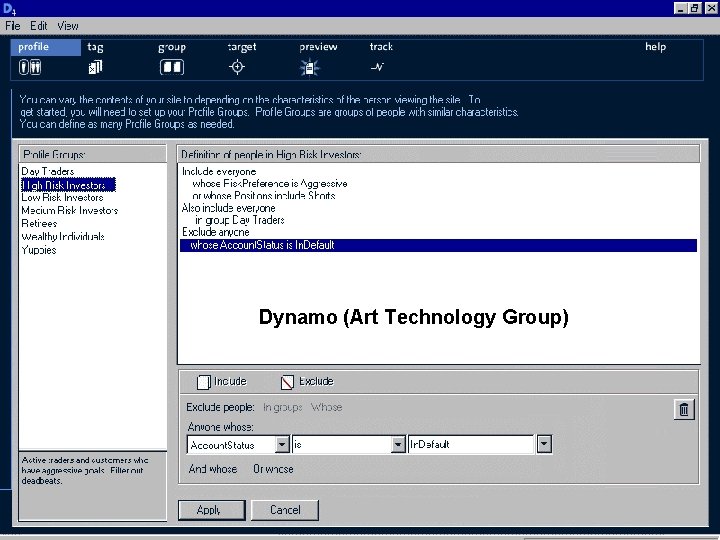Open the Edit menu

coord(39,26)
